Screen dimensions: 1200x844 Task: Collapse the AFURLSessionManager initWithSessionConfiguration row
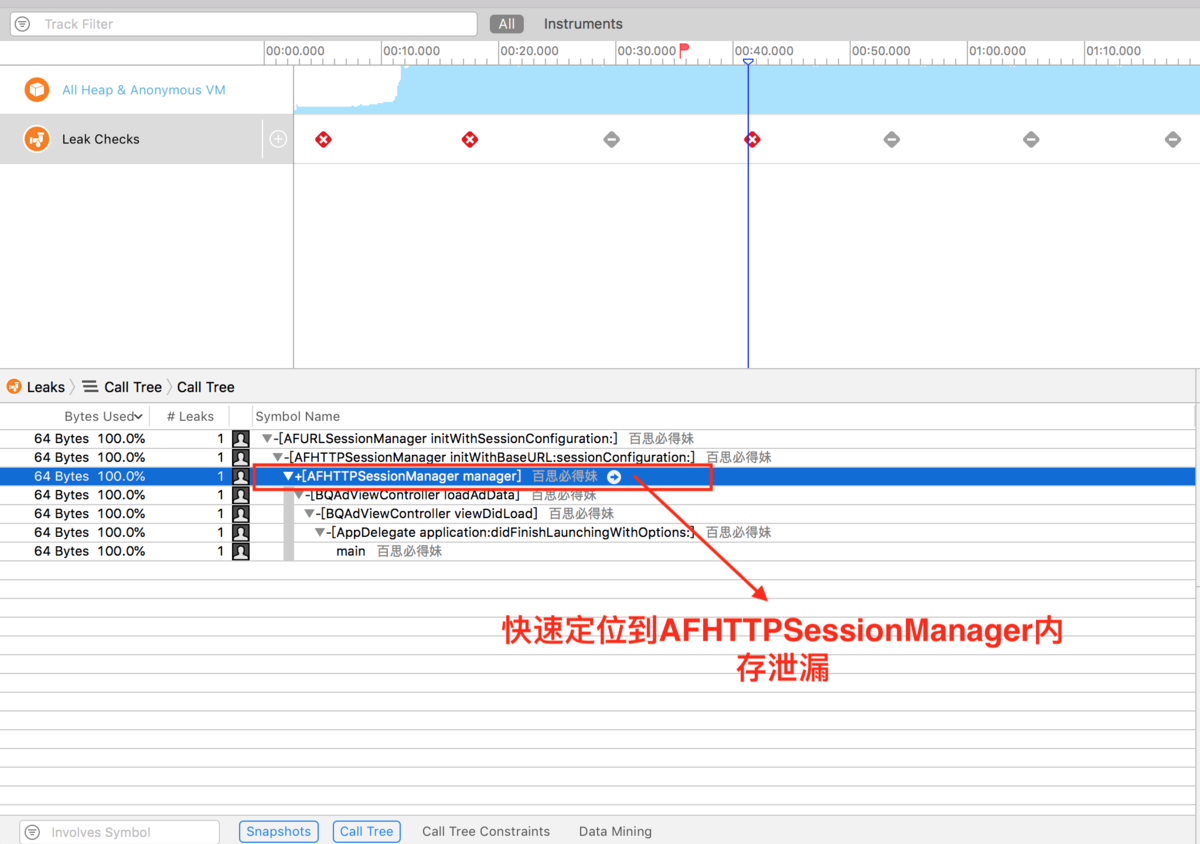[x=267, y=439]
